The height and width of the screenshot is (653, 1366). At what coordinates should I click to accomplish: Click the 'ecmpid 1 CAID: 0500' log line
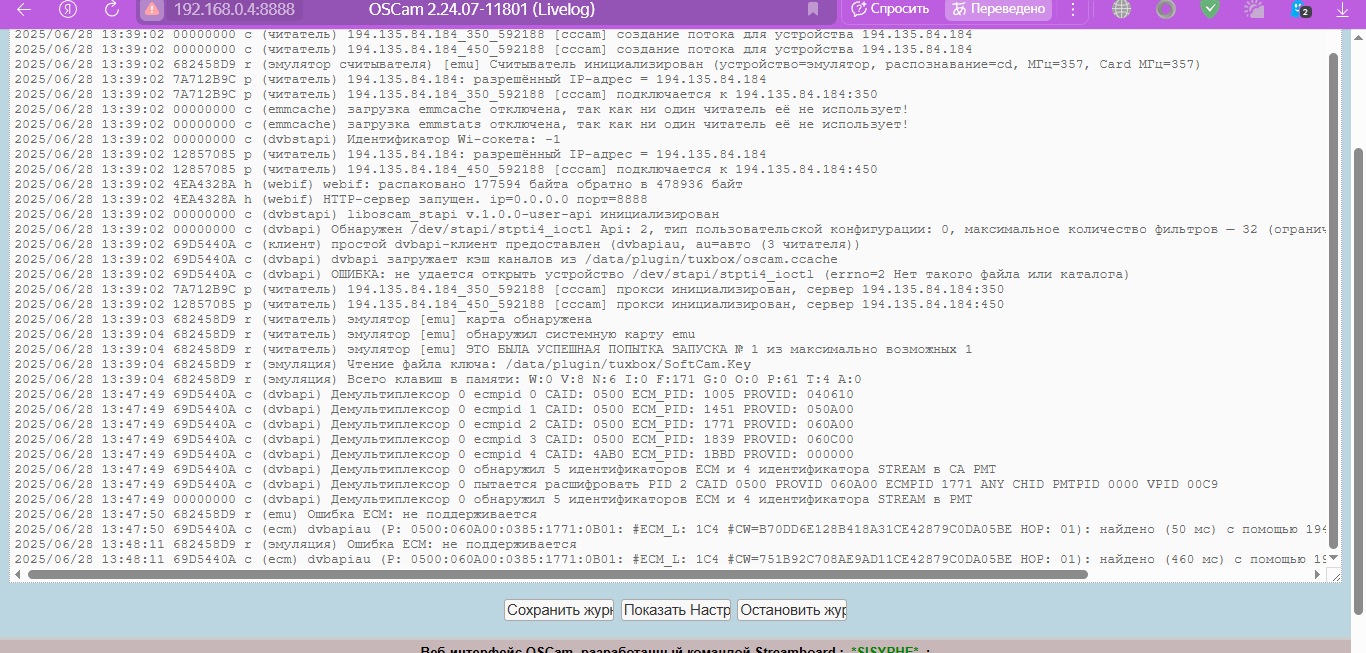point(435,409)
